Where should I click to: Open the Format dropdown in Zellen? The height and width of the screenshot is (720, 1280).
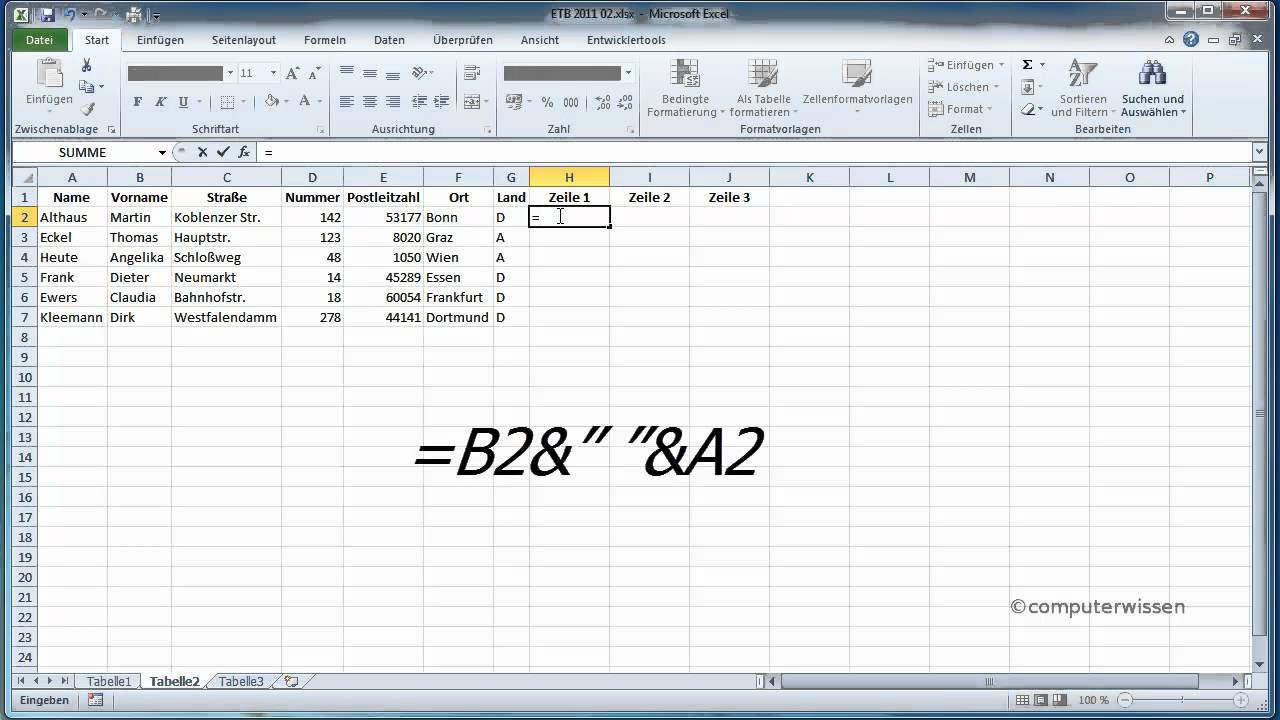tap(960, 109)
